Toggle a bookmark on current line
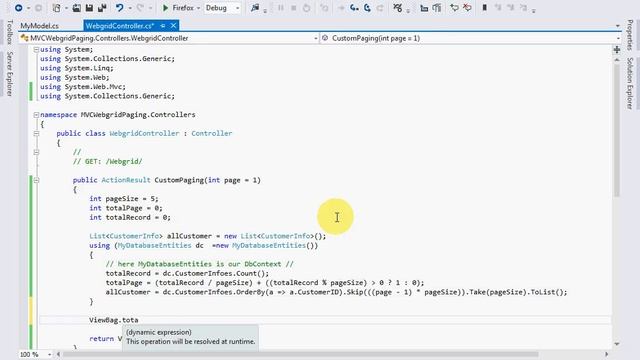640x360 pixels. point(484,8)
